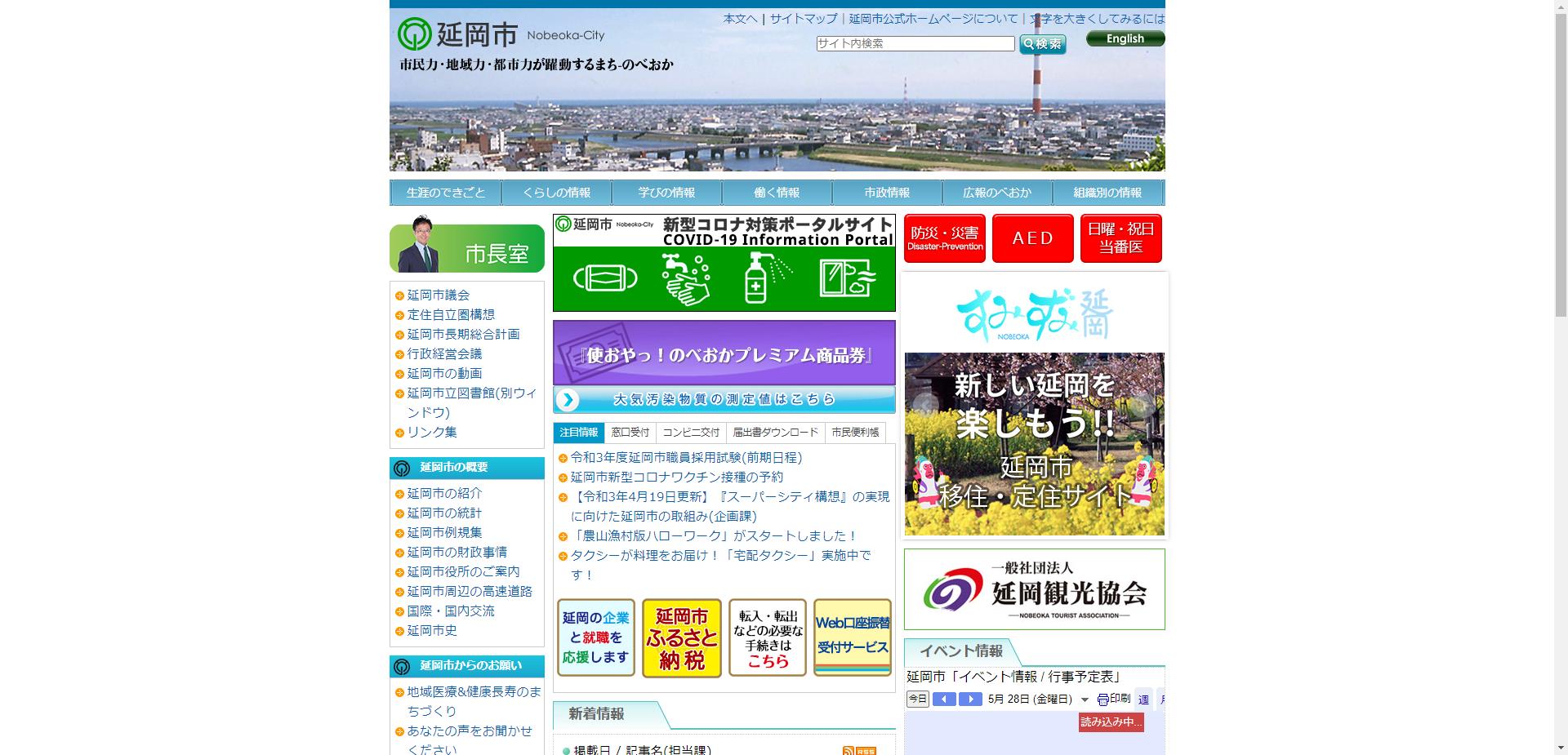The image size is (1568, 755).
Task: Switch the event calendar to 週 week view
Action: coord(1146,699)
